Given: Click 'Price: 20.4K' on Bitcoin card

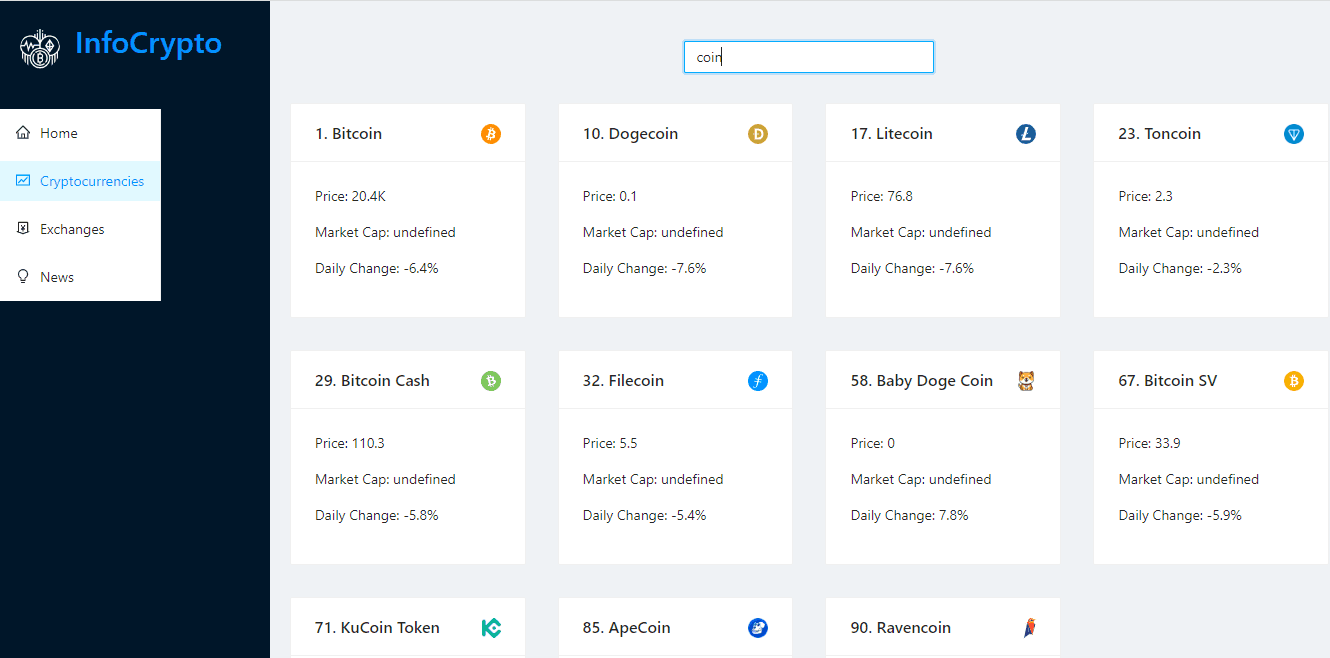Looking at the screenshot, I should [x=350, y=196].
